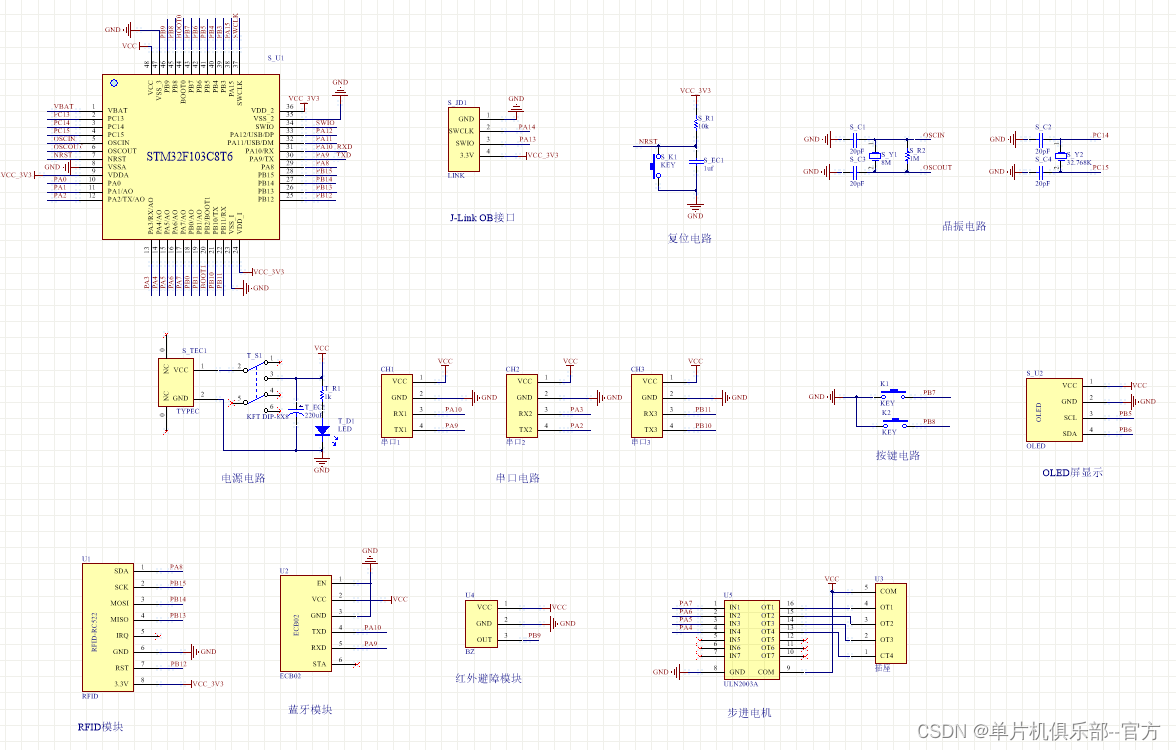Screen dimensions: 1176x750
Task: Click the S_U2 OLED connector body
Action: coord(1054,410)
